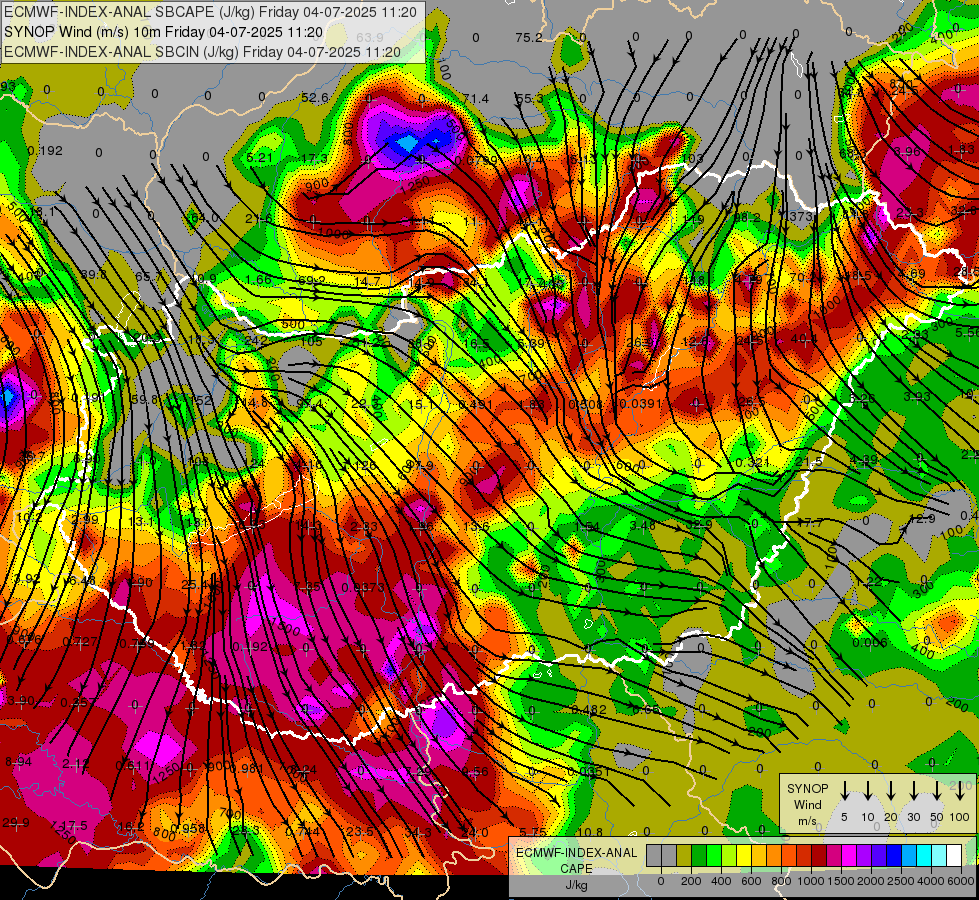979x900 pixels.
Task: Click the 2000 tick label on the CAPE scale
Action: point(871,881)
